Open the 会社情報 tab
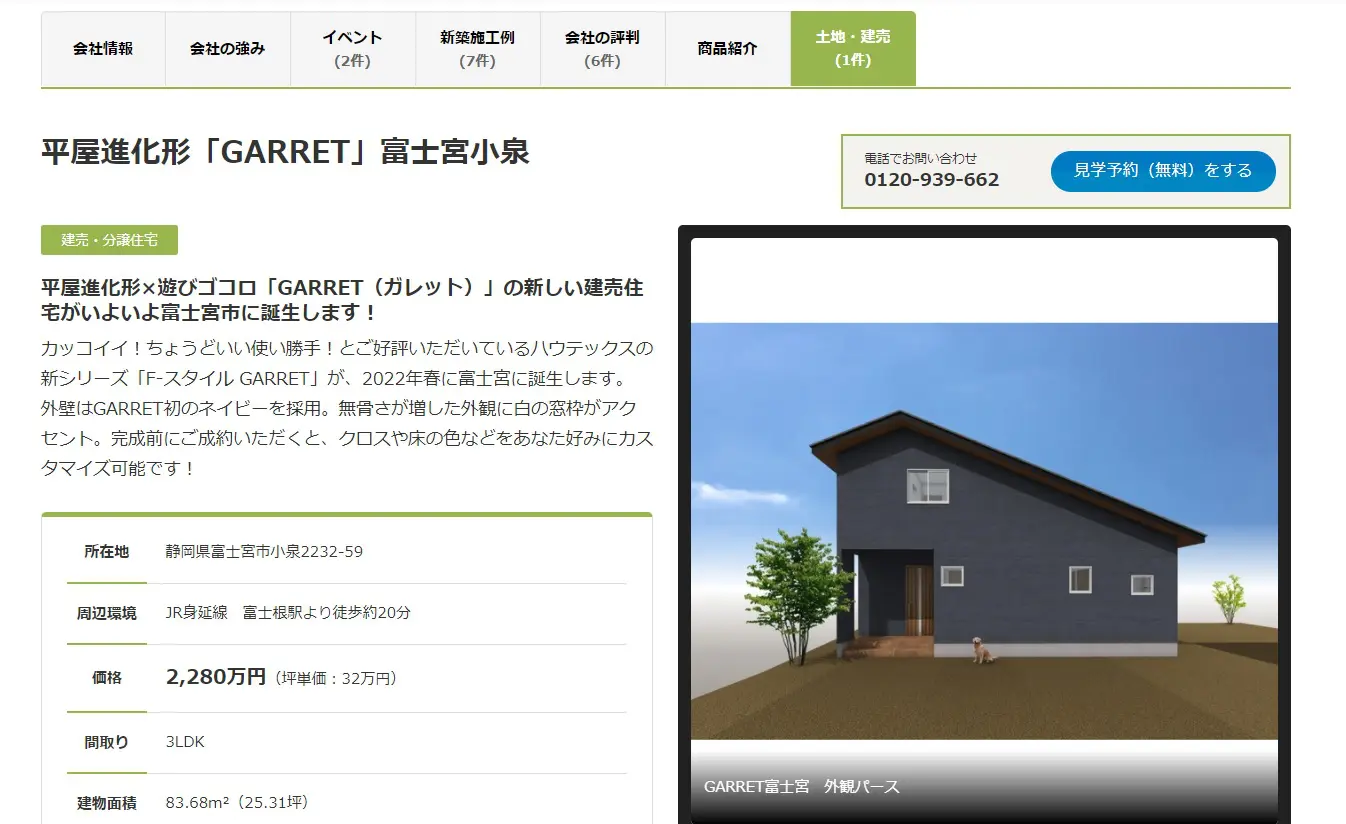 tap(103, 49)
